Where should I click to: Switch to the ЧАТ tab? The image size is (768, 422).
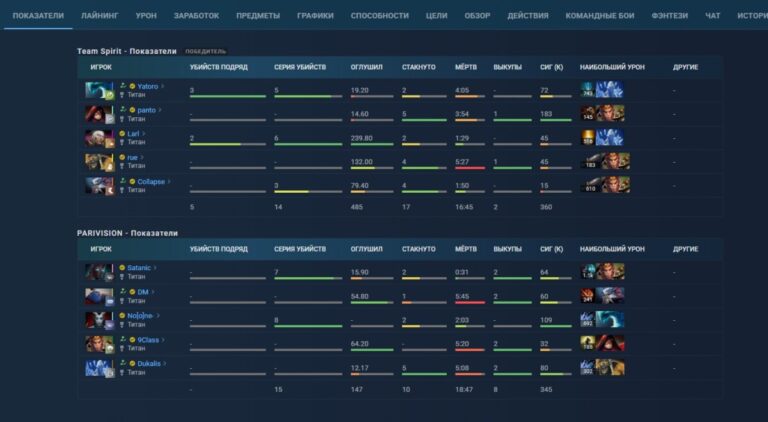(713, 16)
